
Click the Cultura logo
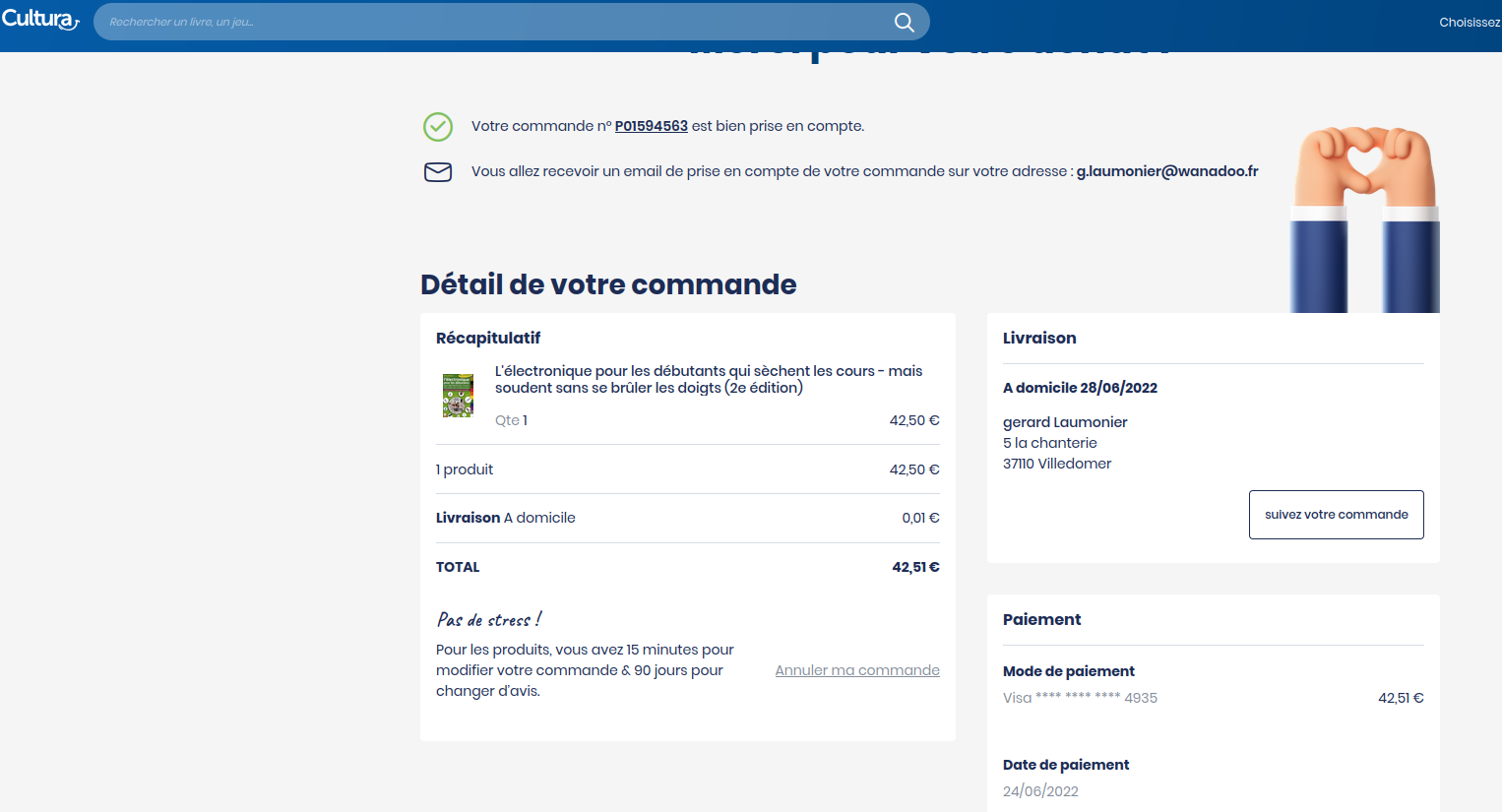(39, 20)
